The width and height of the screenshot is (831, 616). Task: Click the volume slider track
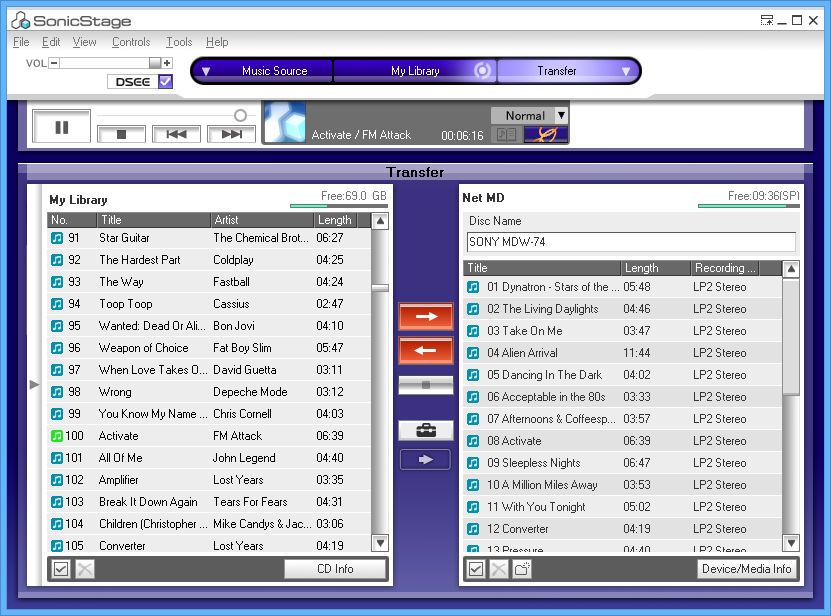105,63
